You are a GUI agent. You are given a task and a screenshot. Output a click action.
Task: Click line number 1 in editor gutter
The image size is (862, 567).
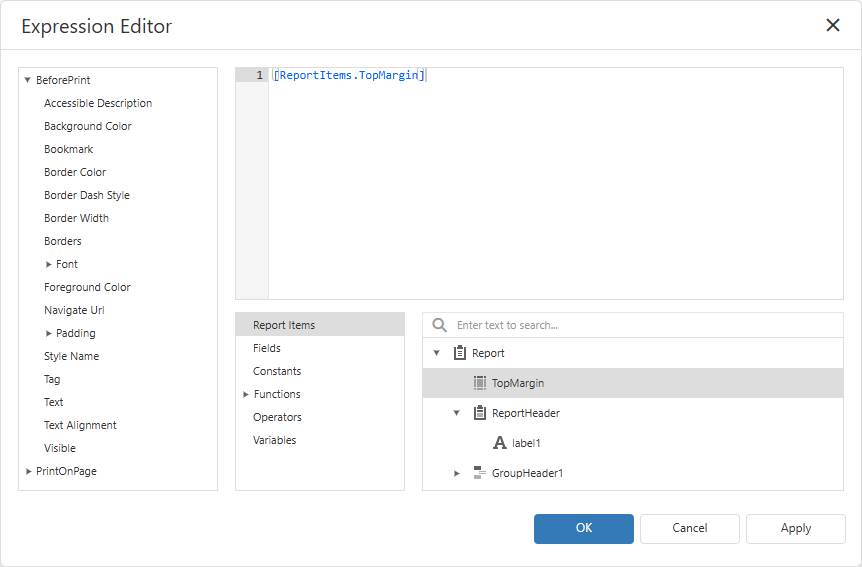click(x=259, y=75)
